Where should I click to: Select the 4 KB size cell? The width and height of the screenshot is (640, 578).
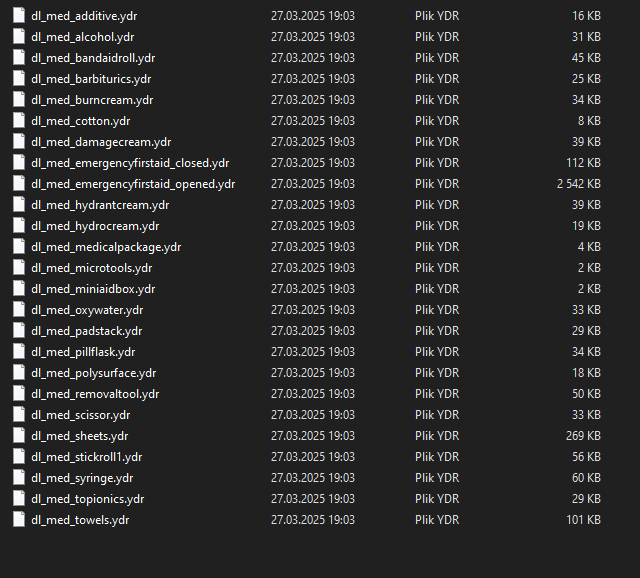point(589,247)
